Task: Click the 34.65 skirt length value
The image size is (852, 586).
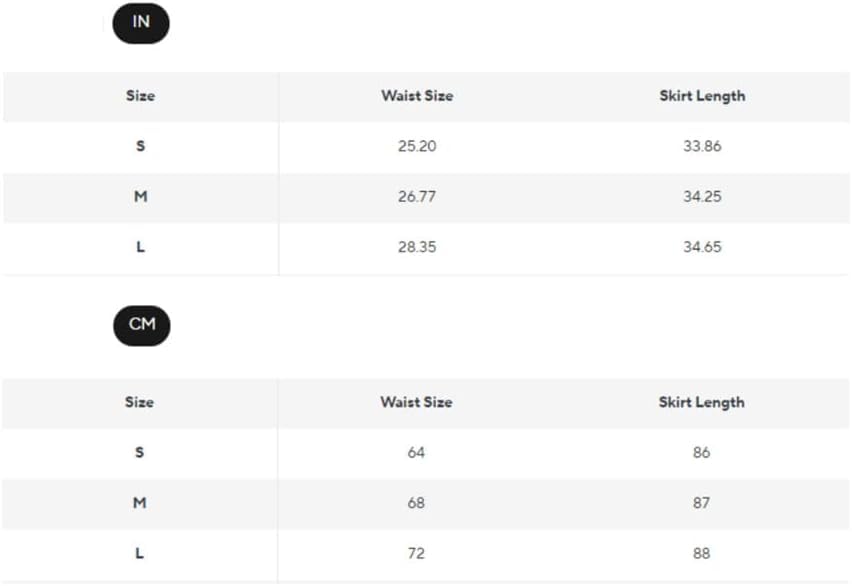Action: click(702, 247)
